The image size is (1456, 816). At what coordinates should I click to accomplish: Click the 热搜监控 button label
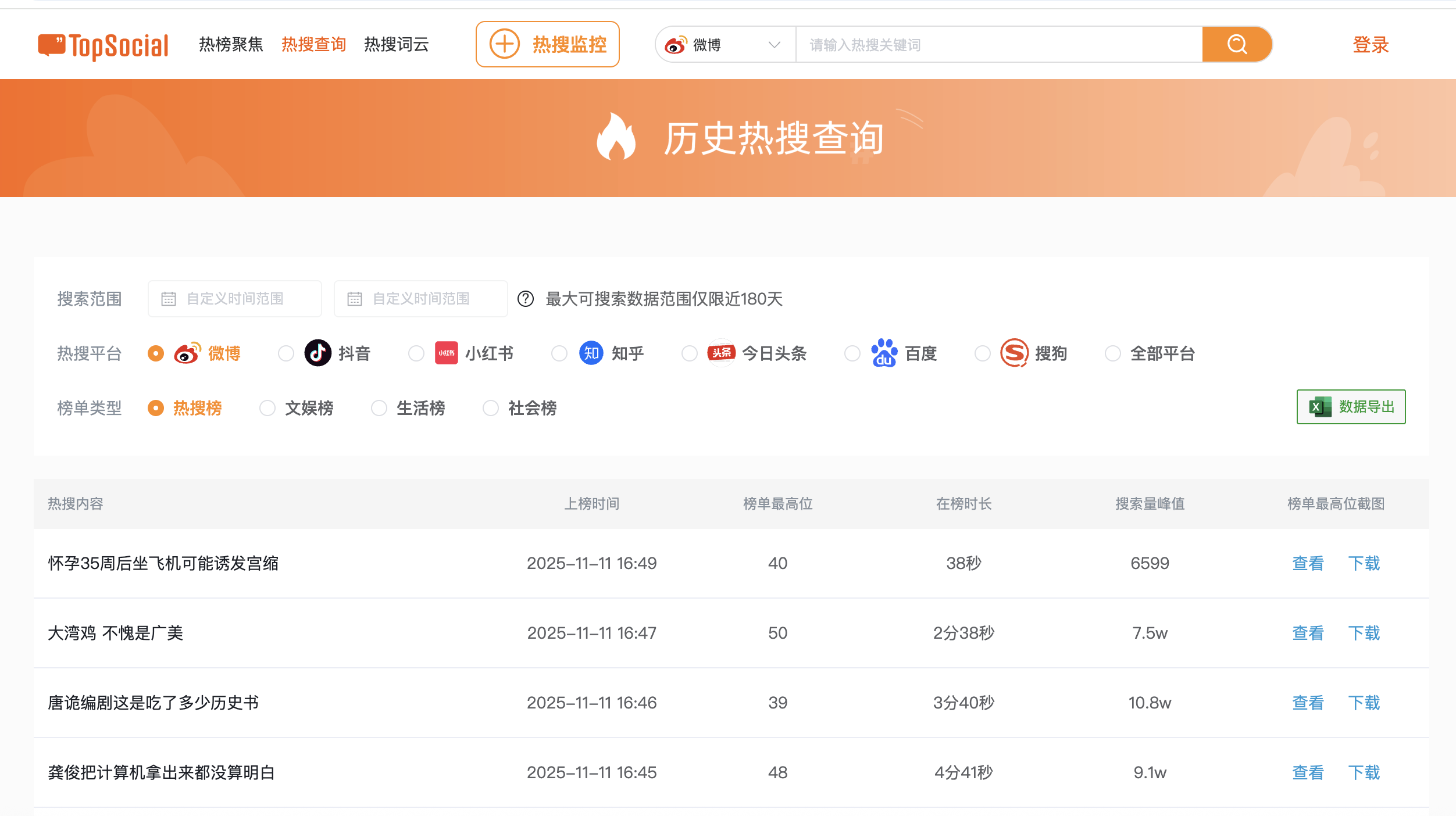569,44
